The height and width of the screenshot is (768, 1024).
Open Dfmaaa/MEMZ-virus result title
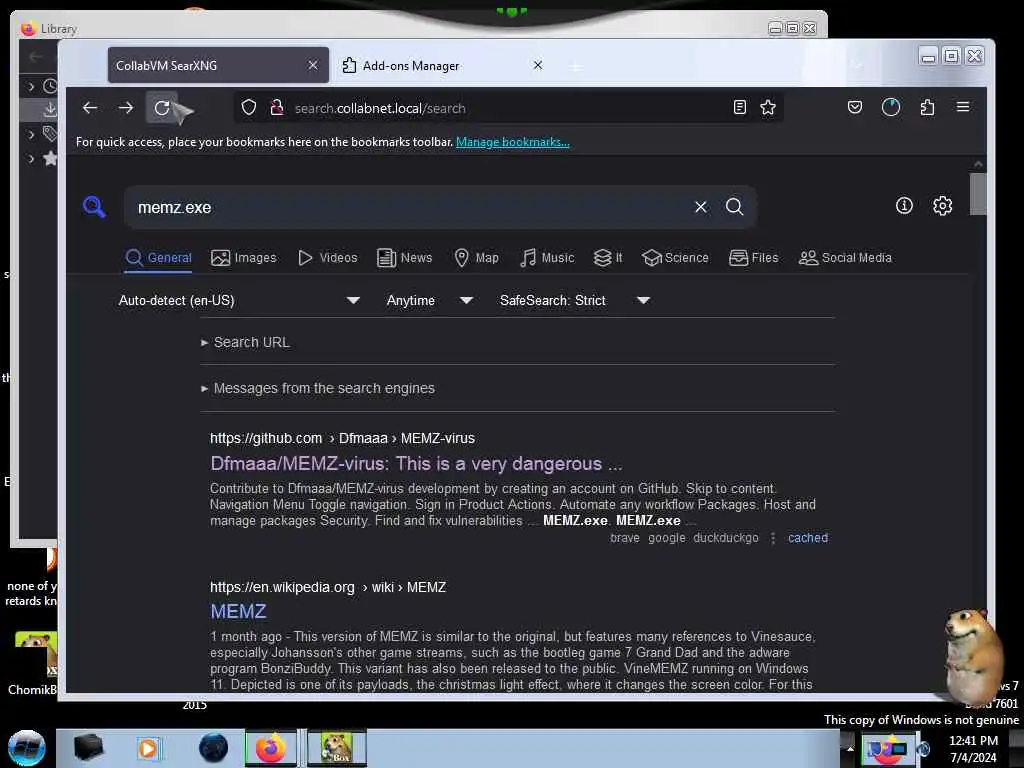coord(416,464)
